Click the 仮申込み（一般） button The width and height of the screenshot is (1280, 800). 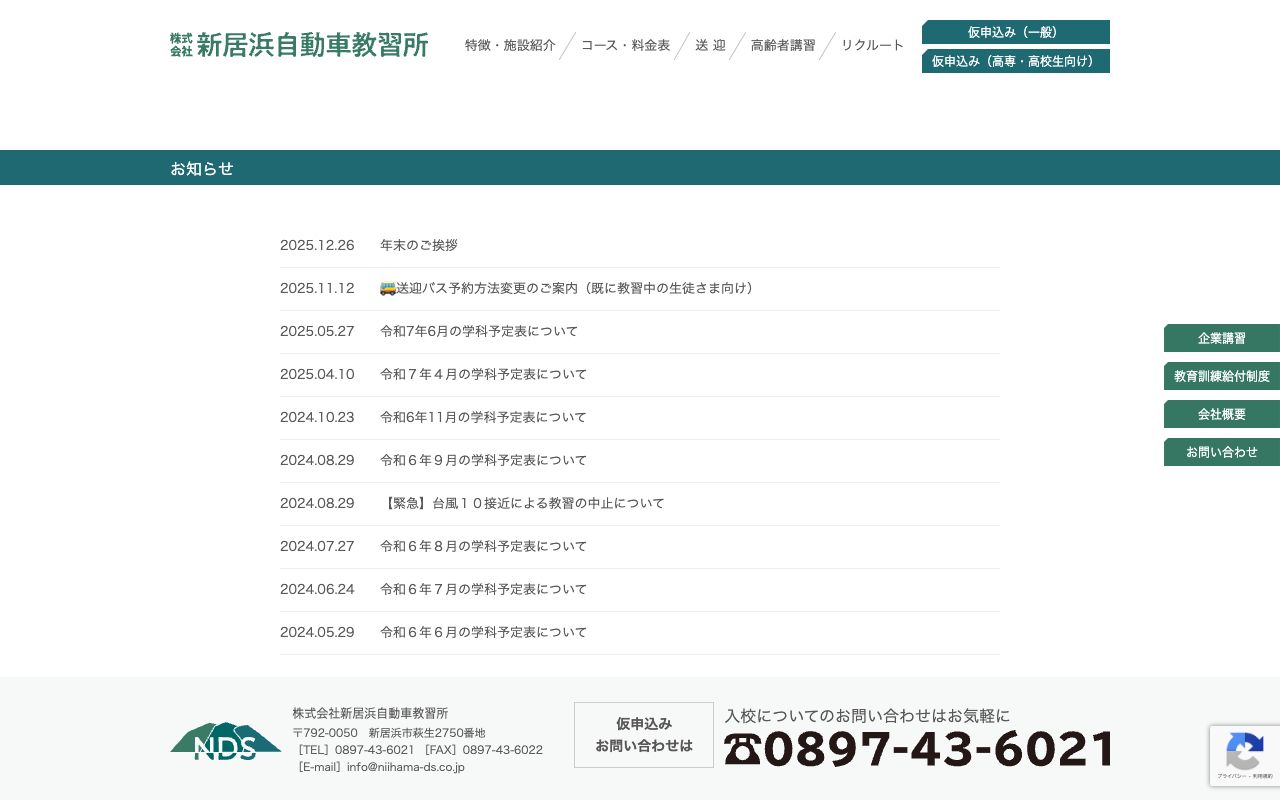coord(1016,32)
